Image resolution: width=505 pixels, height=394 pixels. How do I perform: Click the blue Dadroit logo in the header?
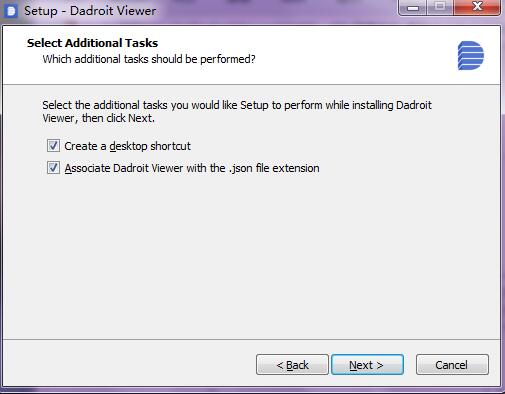tap(471, 55)
